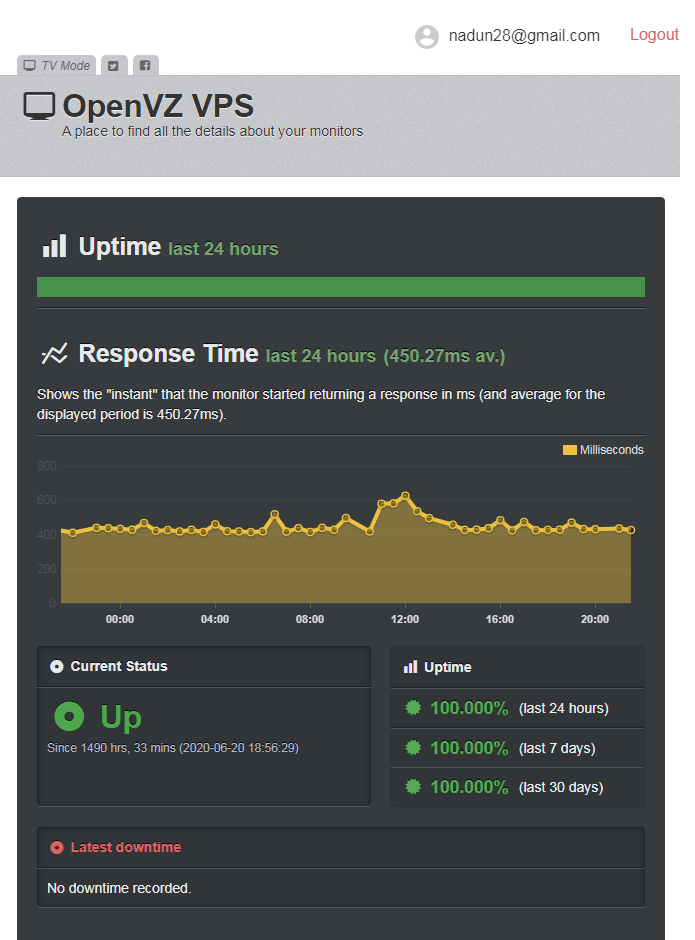Click the Latest downtime header text
This screenshot has height=940, width=695.
[x=126, y=847]
